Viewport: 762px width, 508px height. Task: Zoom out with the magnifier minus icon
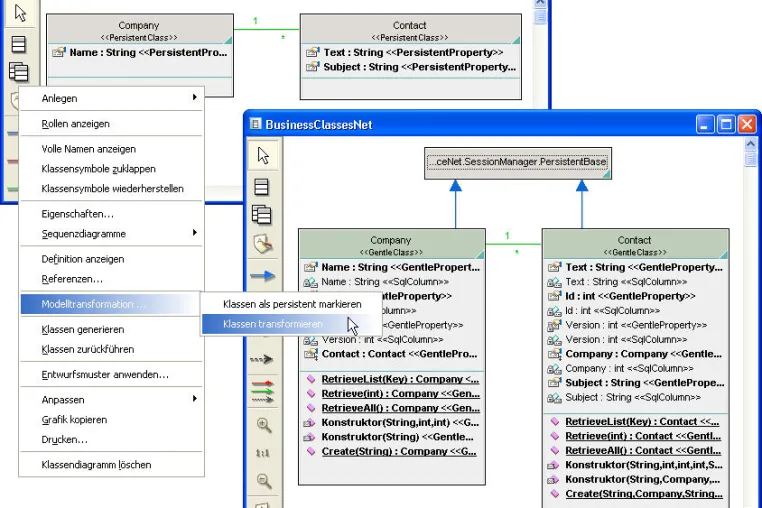coord(264,481)
